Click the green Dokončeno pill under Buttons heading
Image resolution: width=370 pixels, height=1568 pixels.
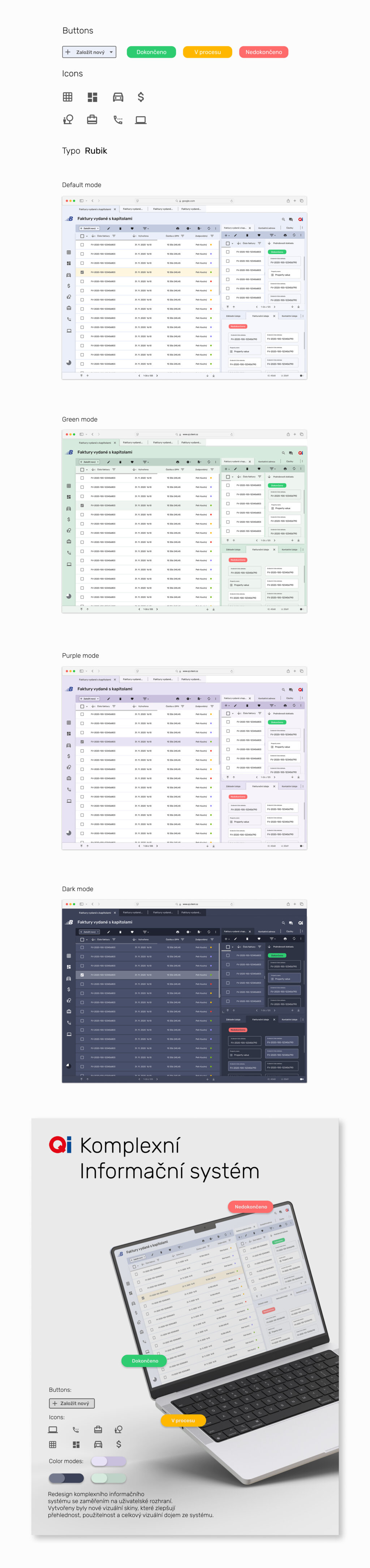point(151,52)
